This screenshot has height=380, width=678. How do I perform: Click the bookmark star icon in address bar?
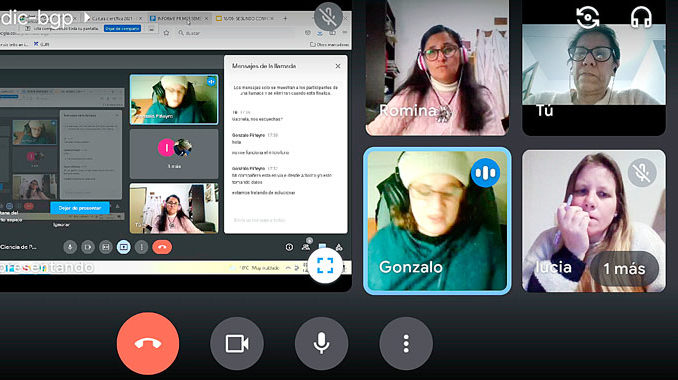click(166, 33)
